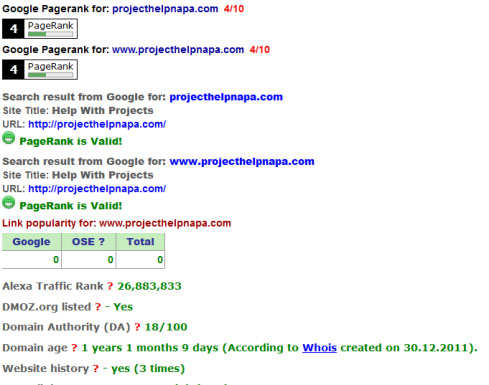Open the first http://projecthelpnapa.com/ URL link

(x=97, y=124)
